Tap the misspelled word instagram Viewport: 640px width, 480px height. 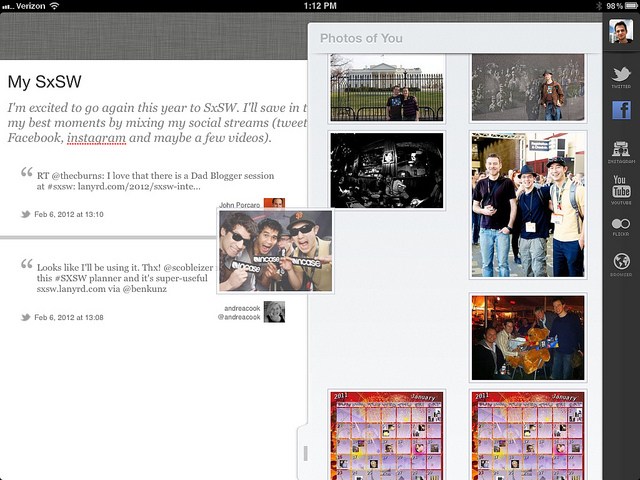[96, 138]
